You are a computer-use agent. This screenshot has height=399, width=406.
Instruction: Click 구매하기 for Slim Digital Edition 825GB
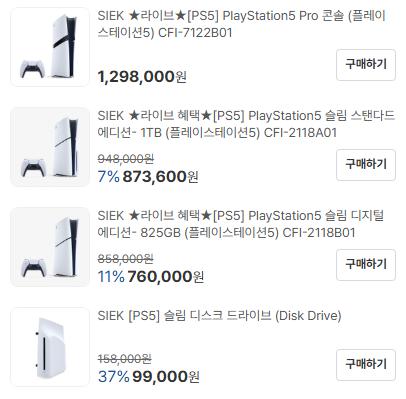[x=366, y=265]
